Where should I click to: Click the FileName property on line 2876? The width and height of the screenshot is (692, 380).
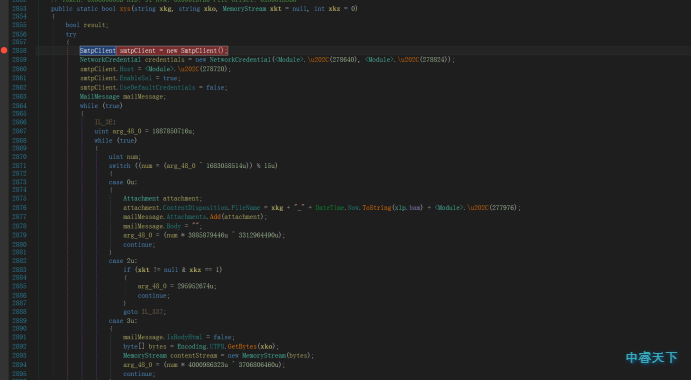click(x=246, y=207)
